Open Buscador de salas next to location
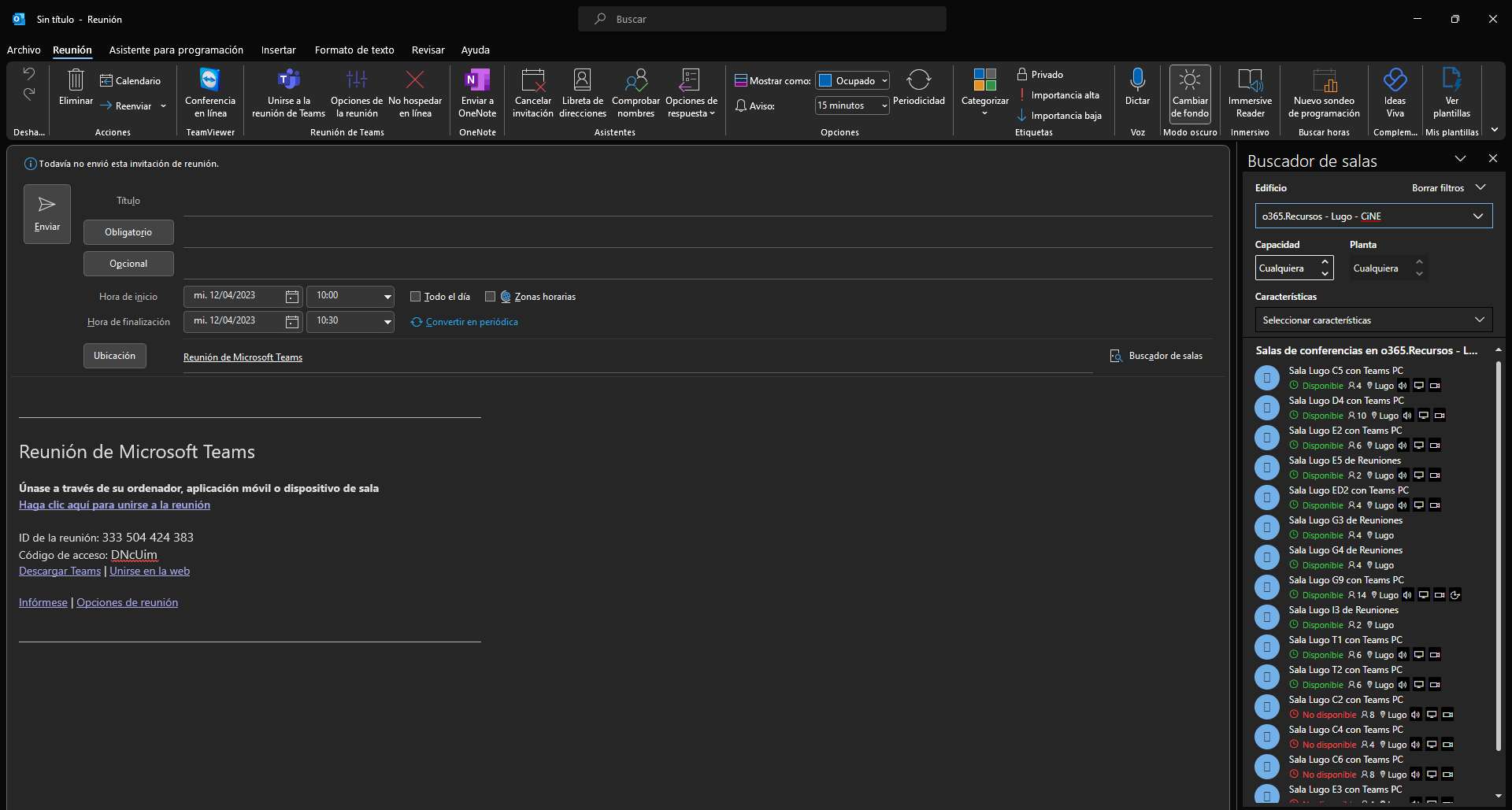 [1156, 356]
